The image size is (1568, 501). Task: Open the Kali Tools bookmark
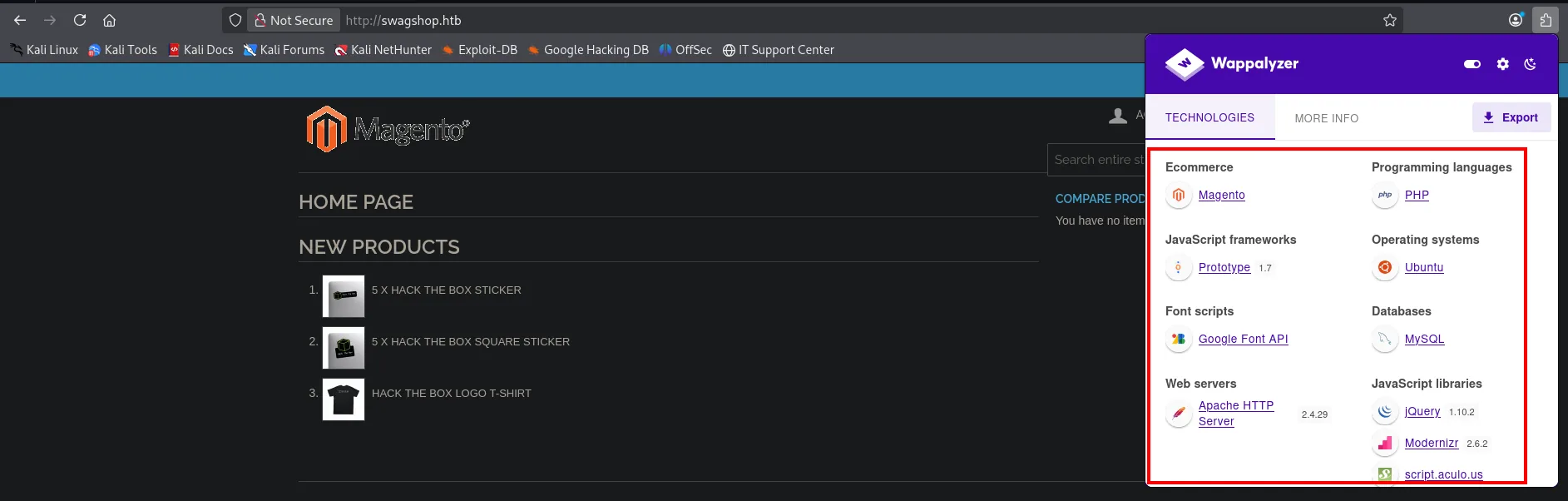tap(122, 50)
